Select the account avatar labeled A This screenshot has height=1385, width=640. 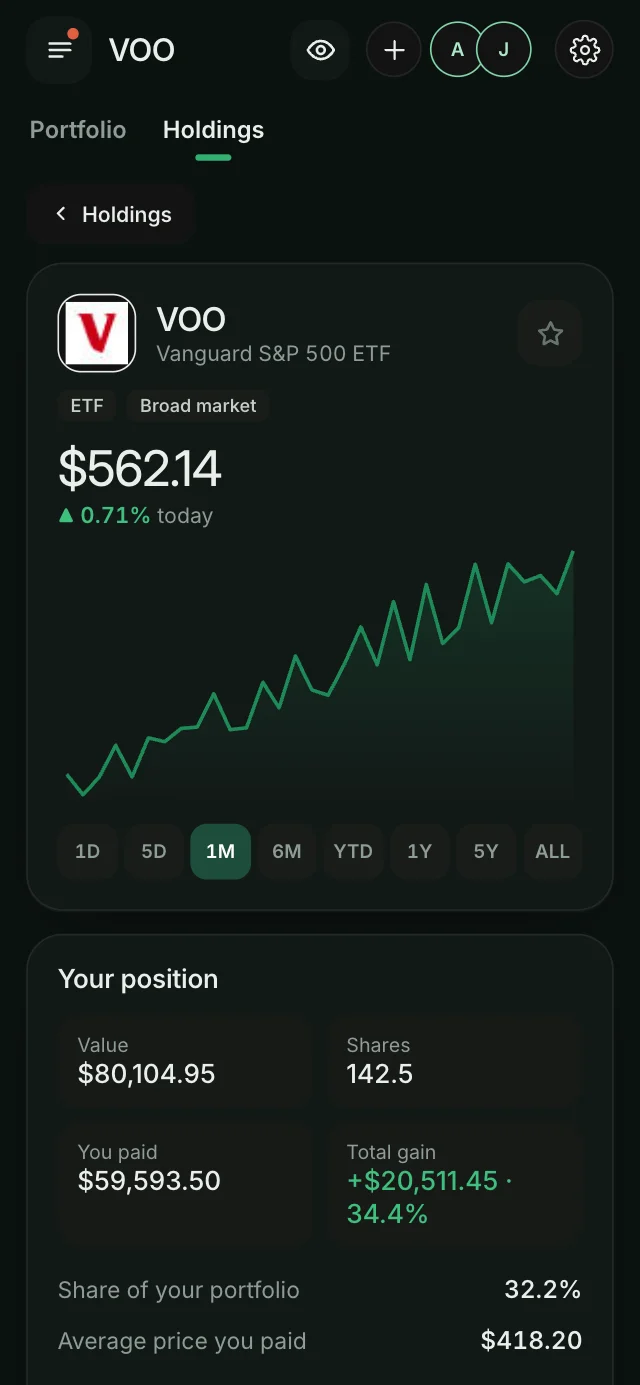coord(457,49)
